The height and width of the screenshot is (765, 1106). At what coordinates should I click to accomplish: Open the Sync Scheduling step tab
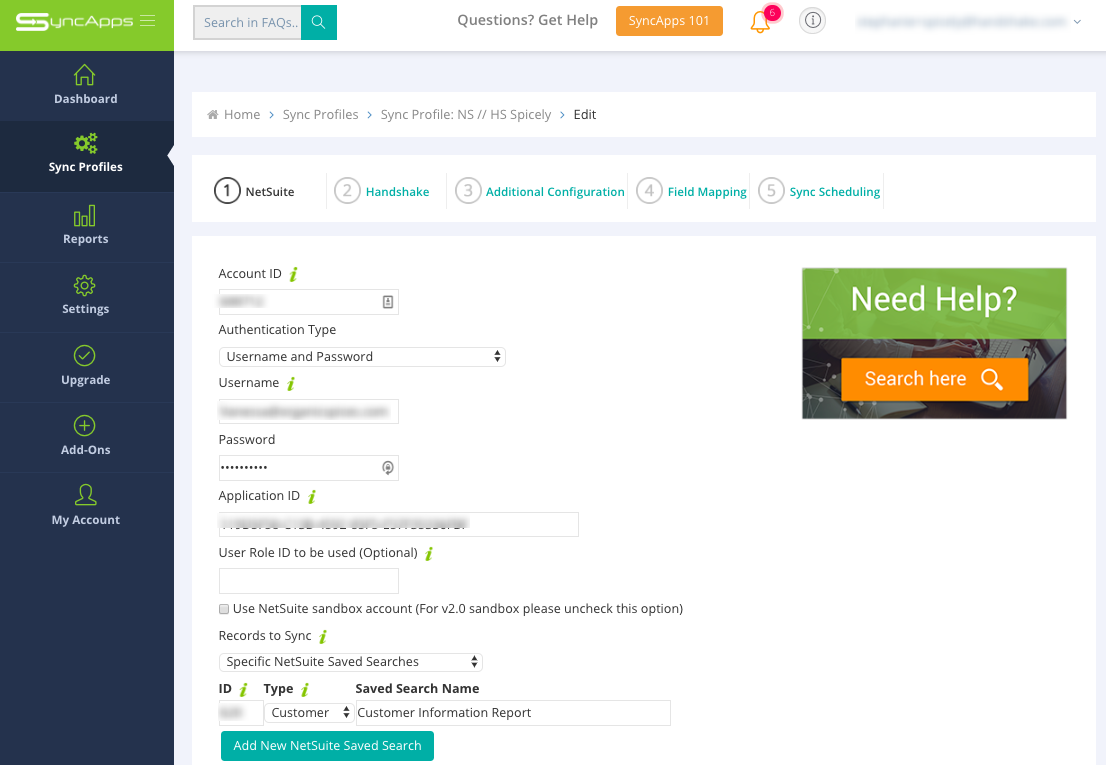pos(834,192)
